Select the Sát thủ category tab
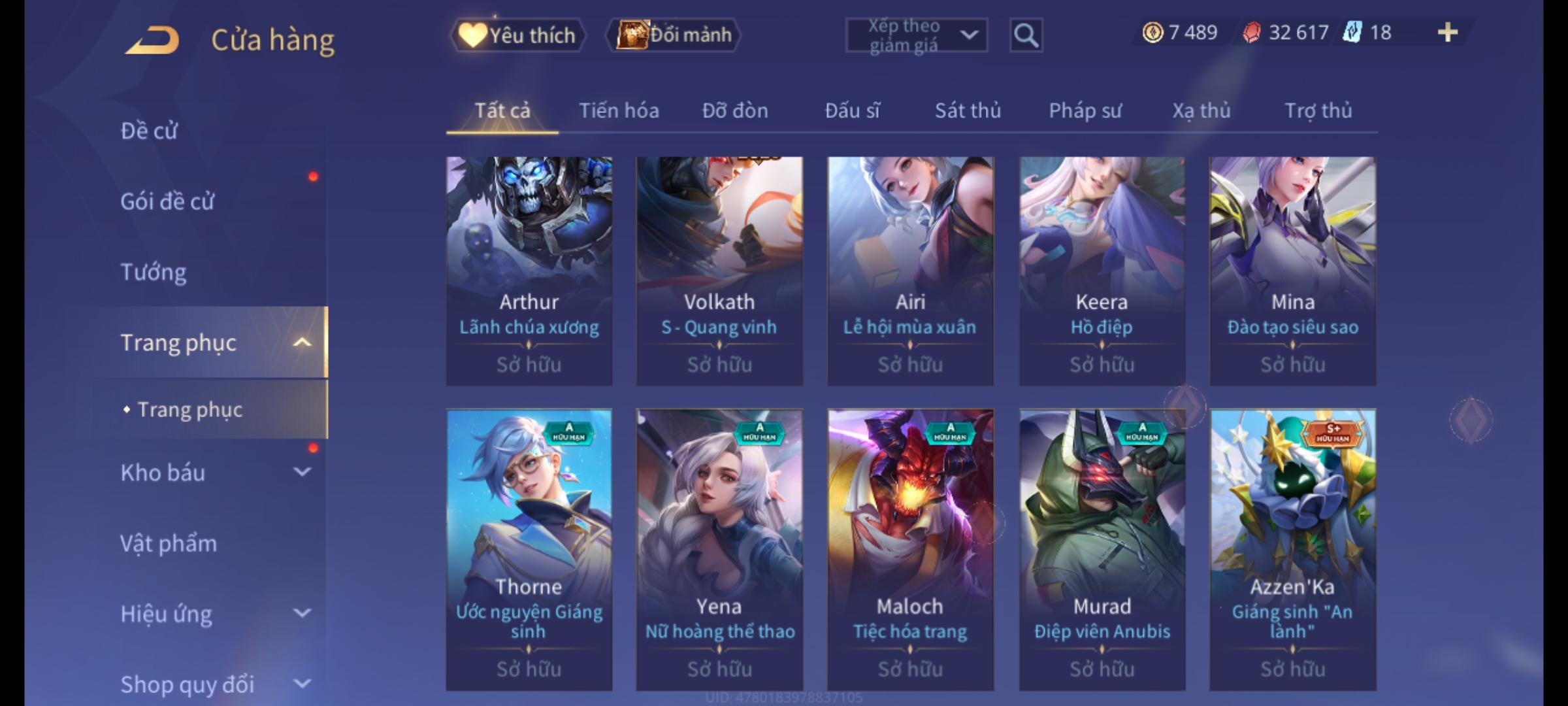This screenshot has width=1568, height=706. [x=968, y=110]
